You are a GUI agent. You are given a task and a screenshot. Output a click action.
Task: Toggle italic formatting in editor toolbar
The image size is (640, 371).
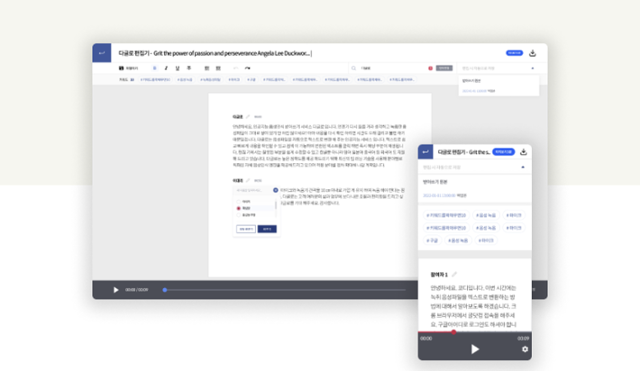click(166, 68)
